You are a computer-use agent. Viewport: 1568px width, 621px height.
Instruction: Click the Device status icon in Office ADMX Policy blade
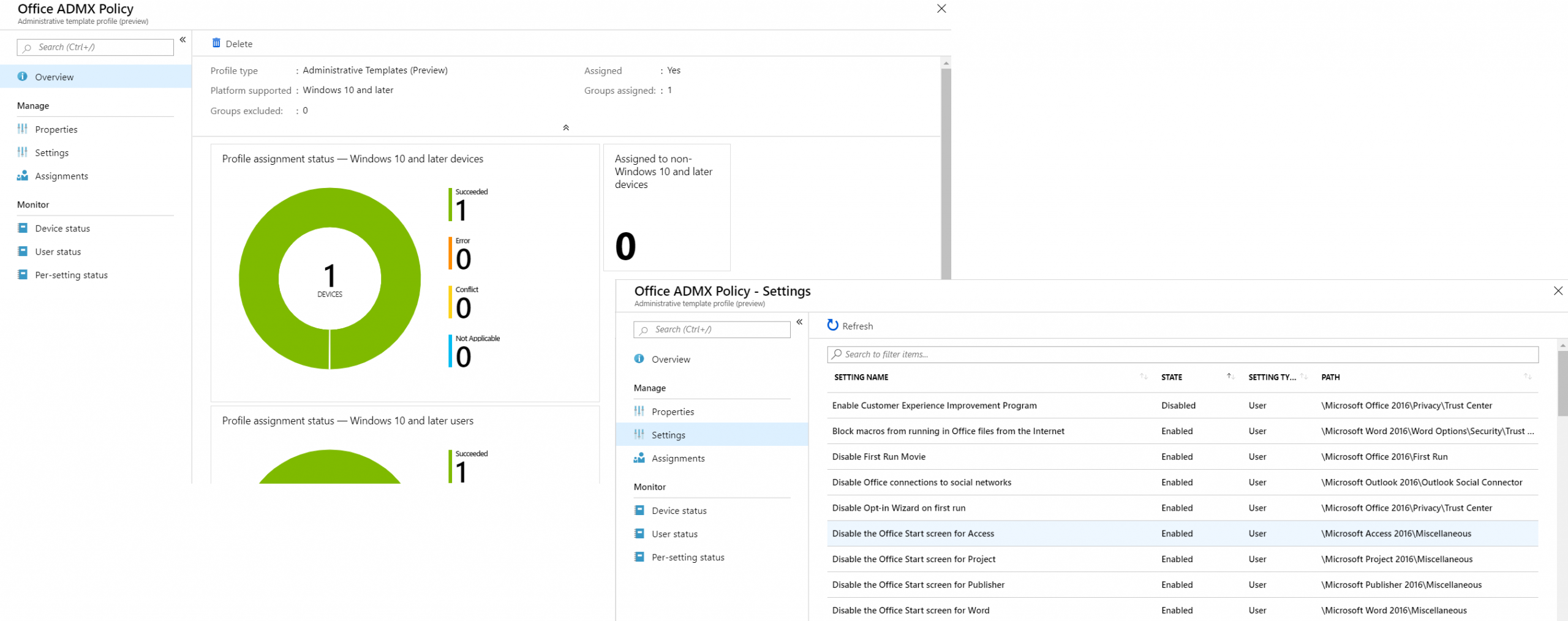(x=23, y=228)
